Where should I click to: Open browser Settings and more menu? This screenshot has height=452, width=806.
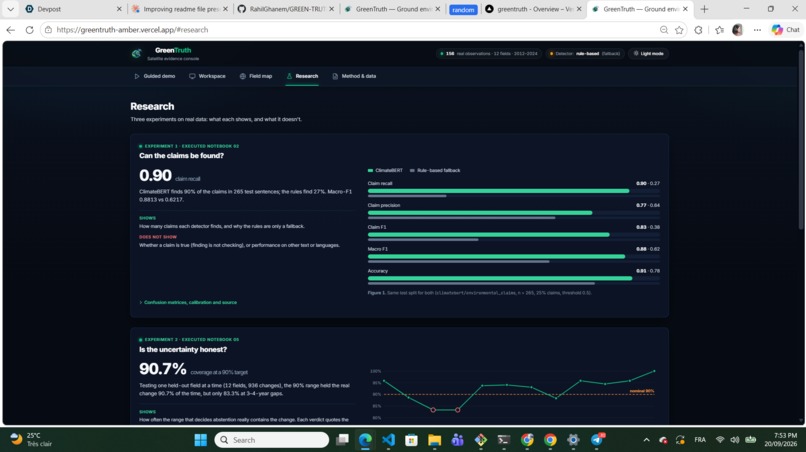coord(757,30)
